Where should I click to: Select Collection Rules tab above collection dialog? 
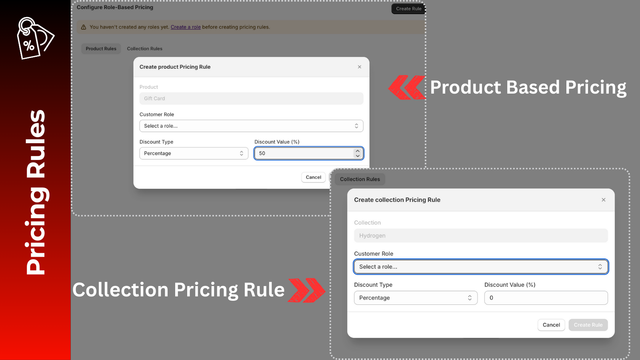360,179
